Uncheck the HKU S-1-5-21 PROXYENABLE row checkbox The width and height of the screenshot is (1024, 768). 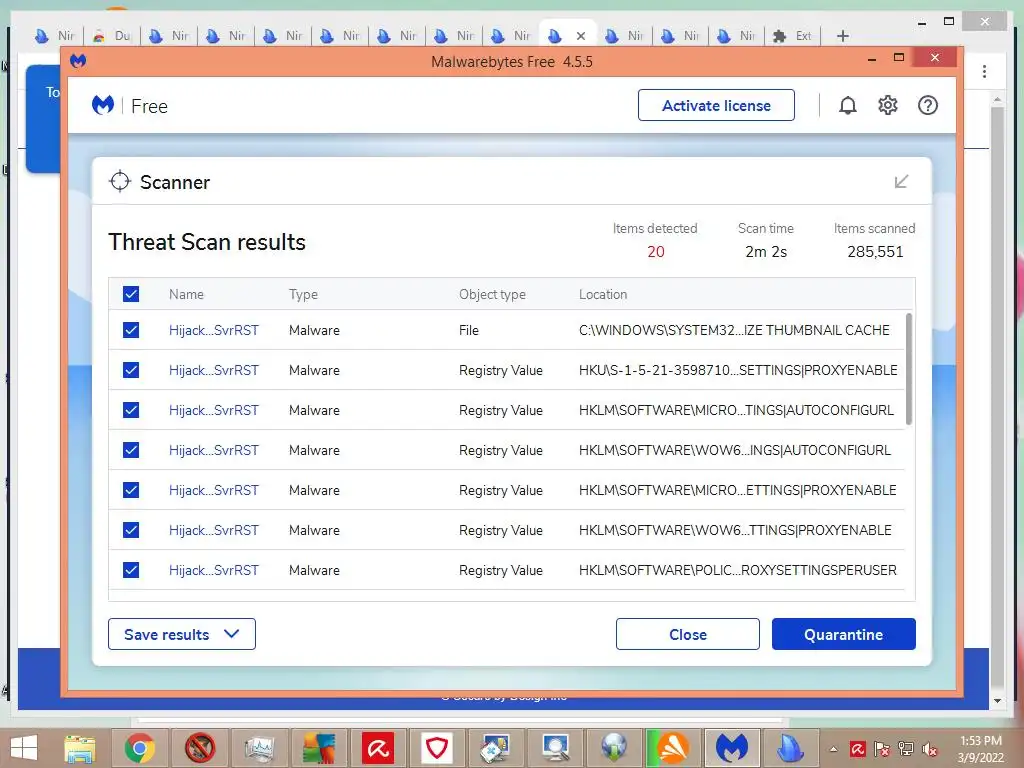point(131,370)
